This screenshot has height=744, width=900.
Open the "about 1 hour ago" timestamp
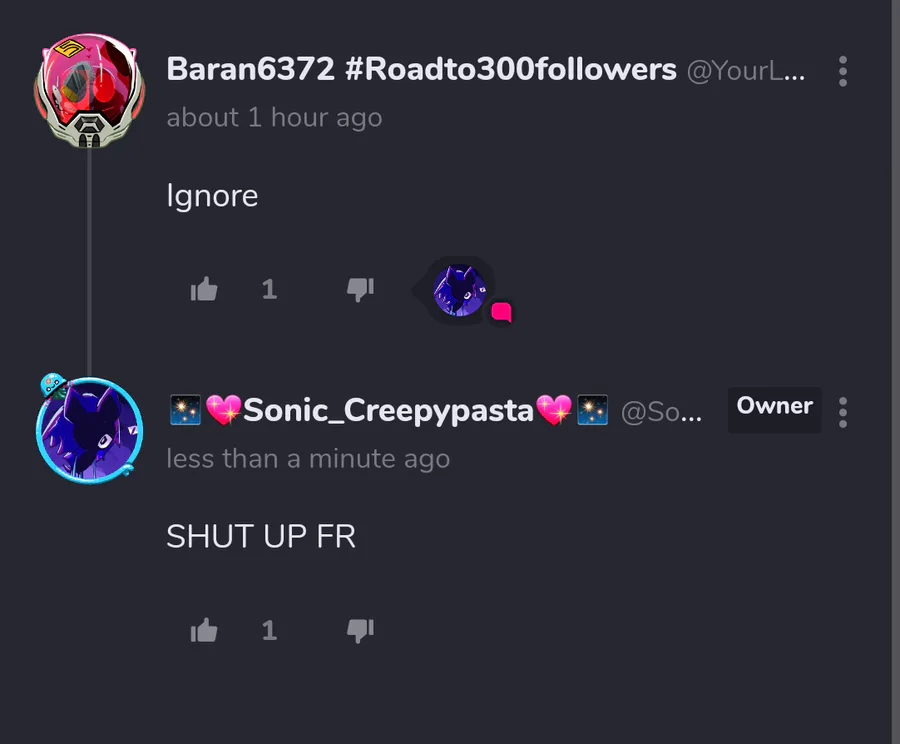[x=274, y=117]
